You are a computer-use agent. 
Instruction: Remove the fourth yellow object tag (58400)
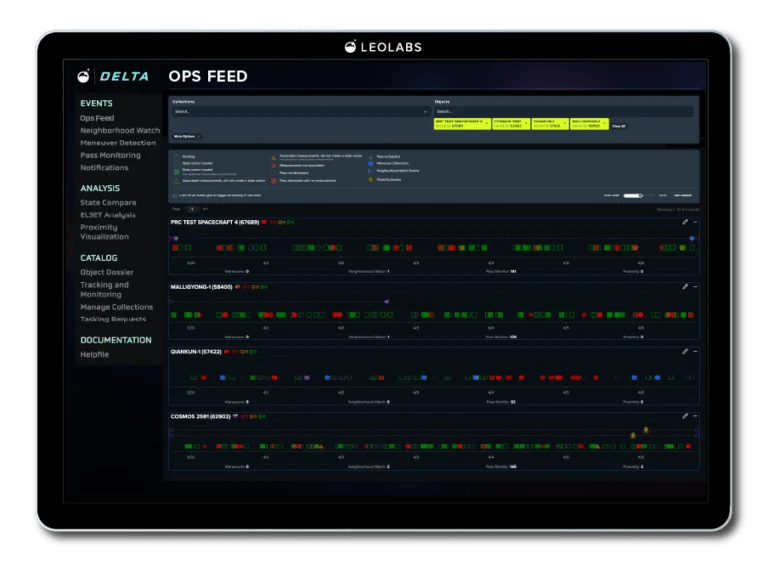click(604, 123)
